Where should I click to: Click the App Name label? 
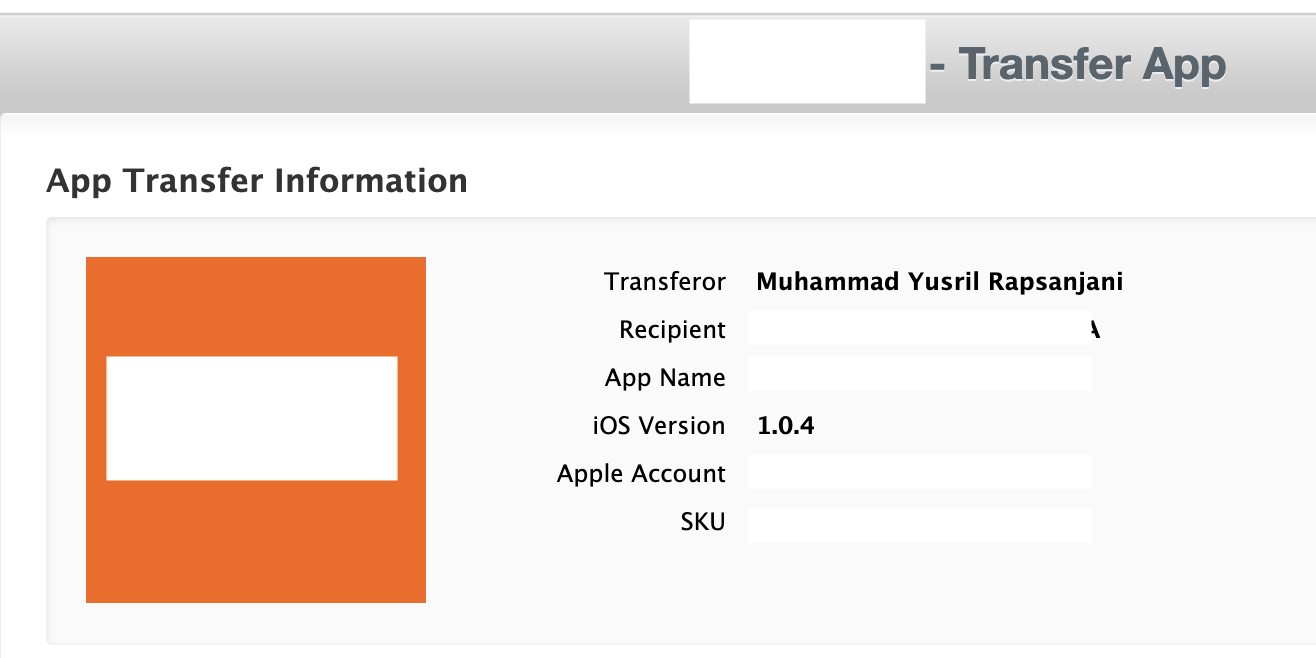pos(665,378)
